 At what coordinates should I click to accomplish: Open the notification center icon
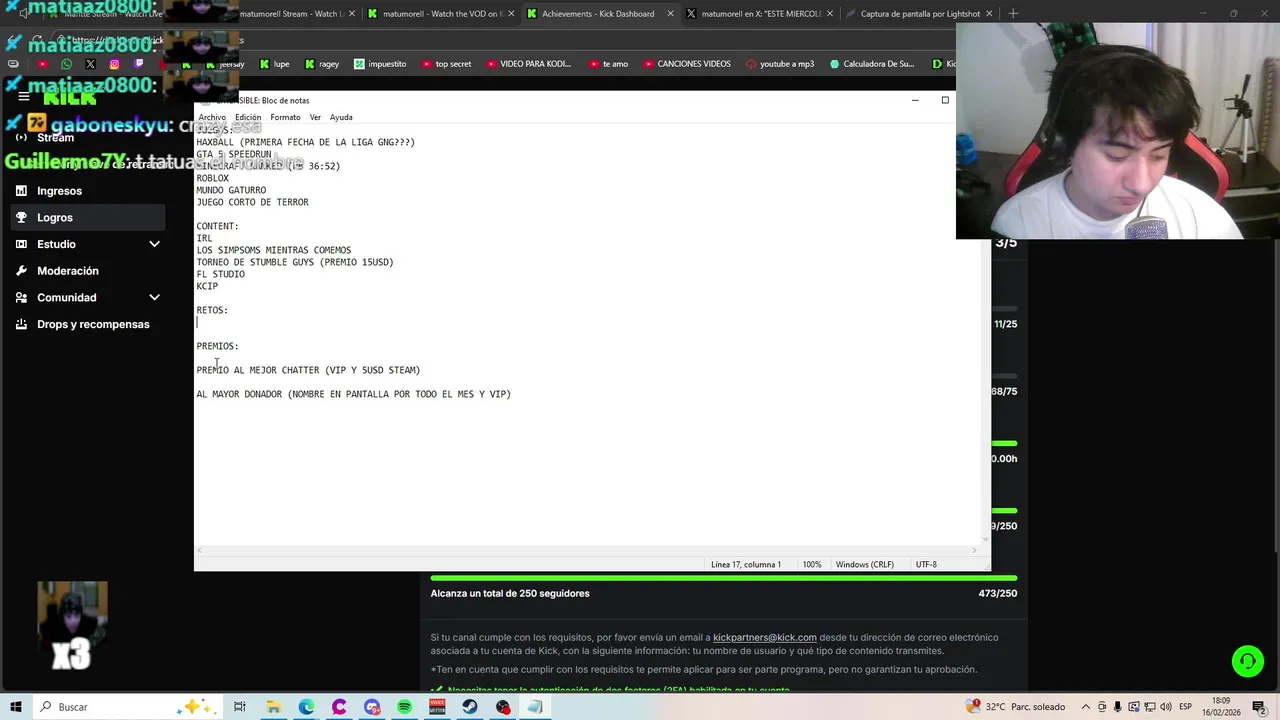click(1259, 707)
